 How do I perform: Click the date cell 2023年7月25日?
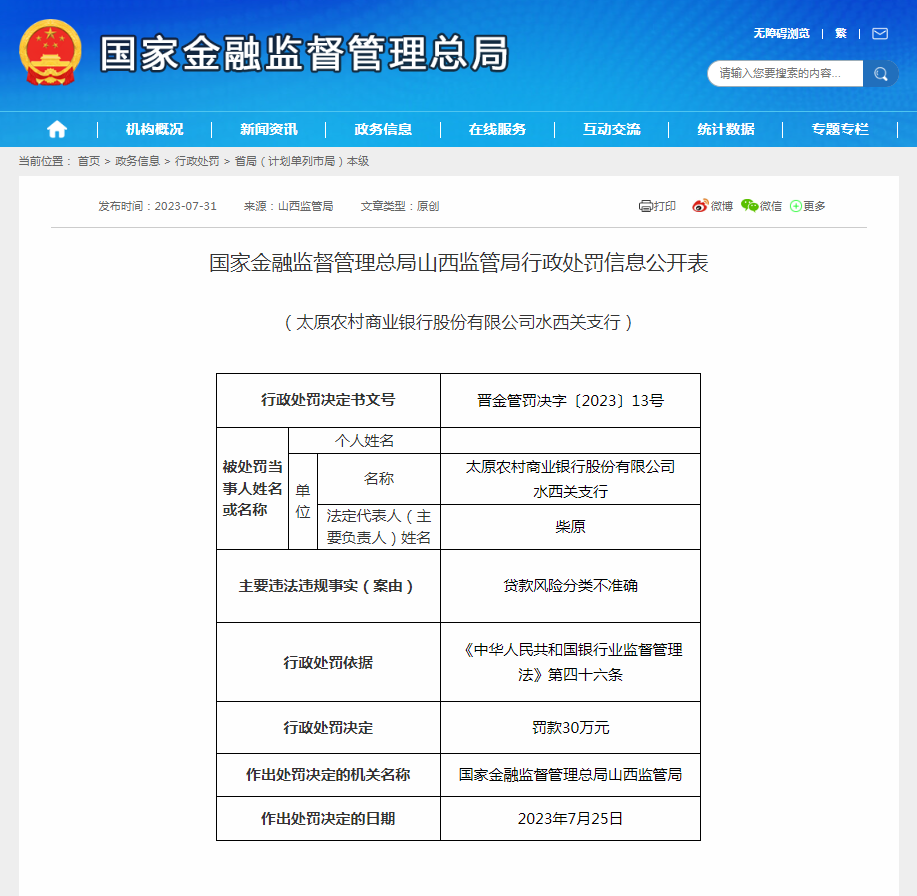570,819
